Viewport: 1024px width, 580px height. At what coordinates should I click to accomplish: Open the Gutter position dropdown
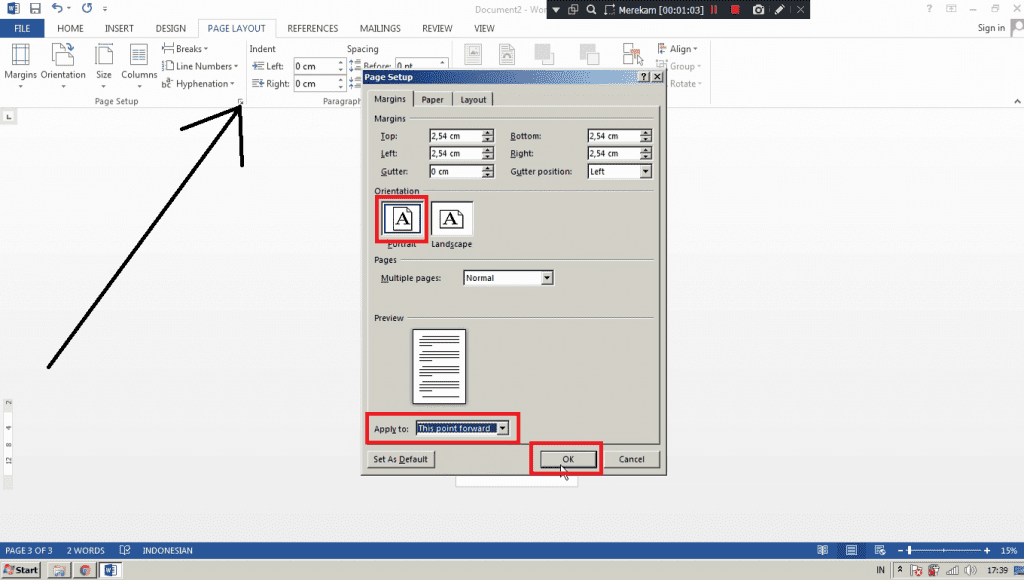coord(645,172)
